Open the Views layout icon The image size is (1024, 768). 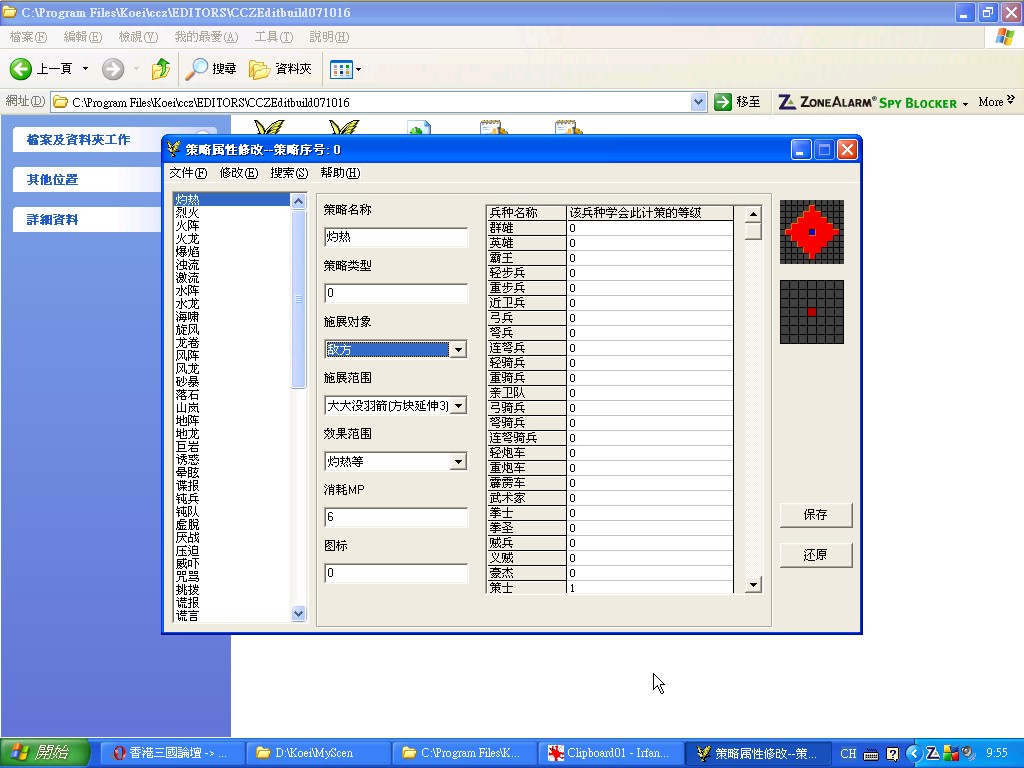341,69
